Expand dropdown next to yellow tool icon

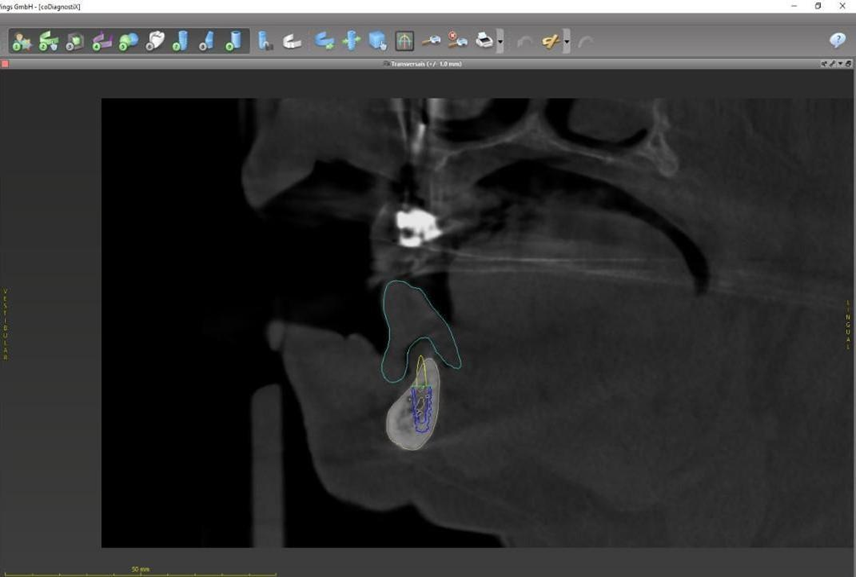[x=566, y=42]
